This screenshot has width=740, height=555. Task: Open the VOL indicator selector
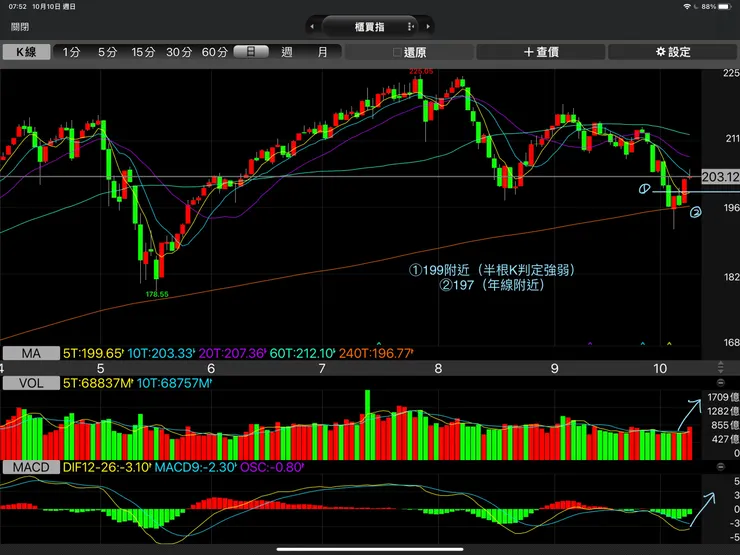pyautogui.click(x=31, y=383)
